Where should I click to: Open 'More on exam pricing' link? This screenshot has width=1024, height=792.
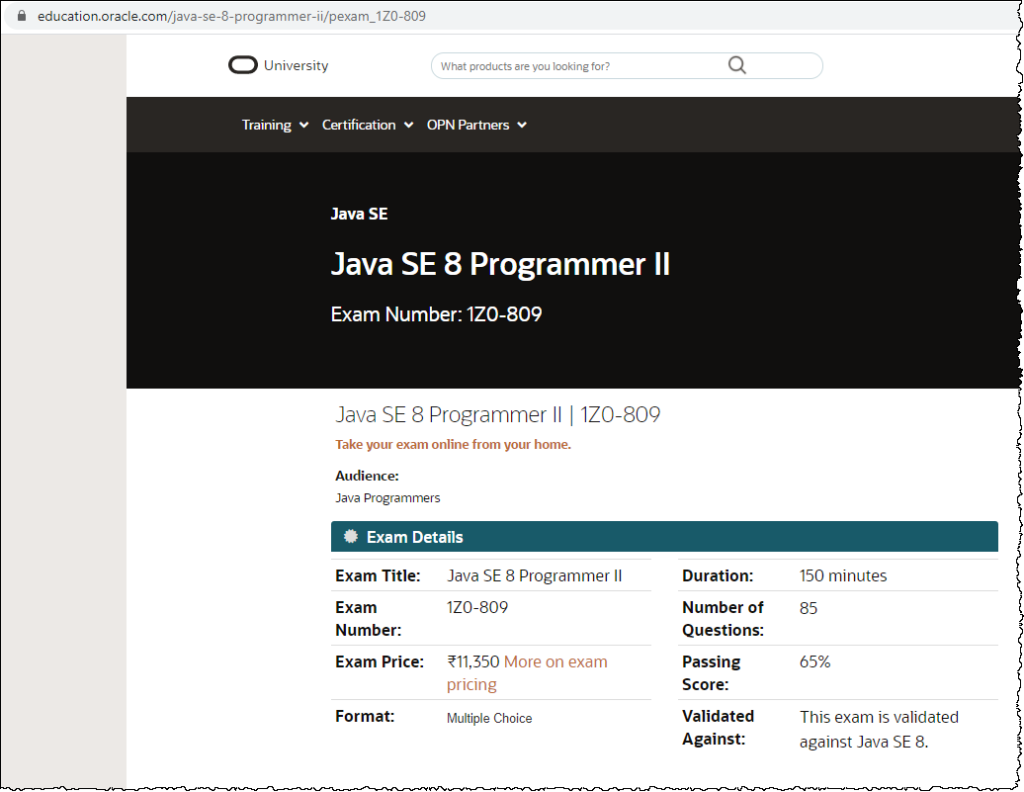[527, 673]
